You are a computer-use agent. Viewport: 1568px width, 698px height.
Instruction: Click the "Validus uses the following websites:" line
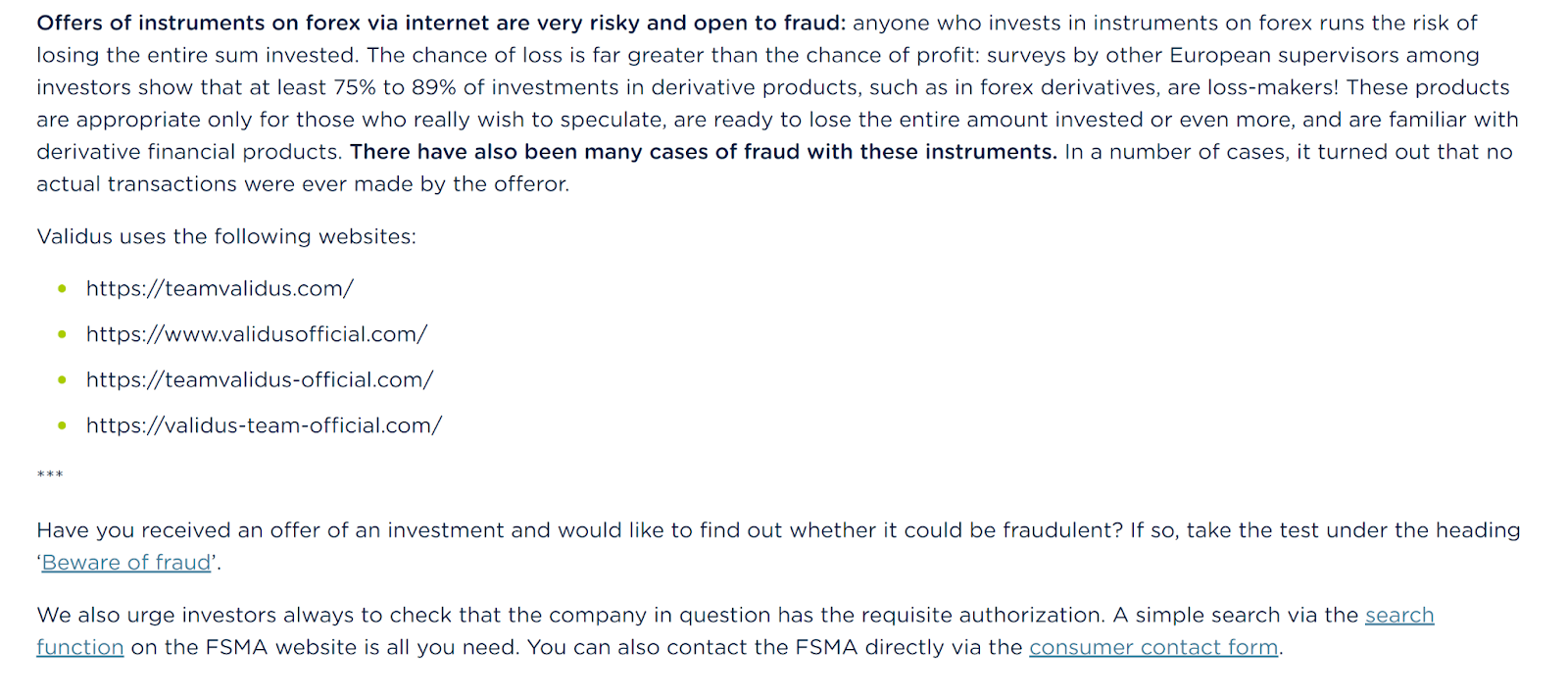pos(226,236)
